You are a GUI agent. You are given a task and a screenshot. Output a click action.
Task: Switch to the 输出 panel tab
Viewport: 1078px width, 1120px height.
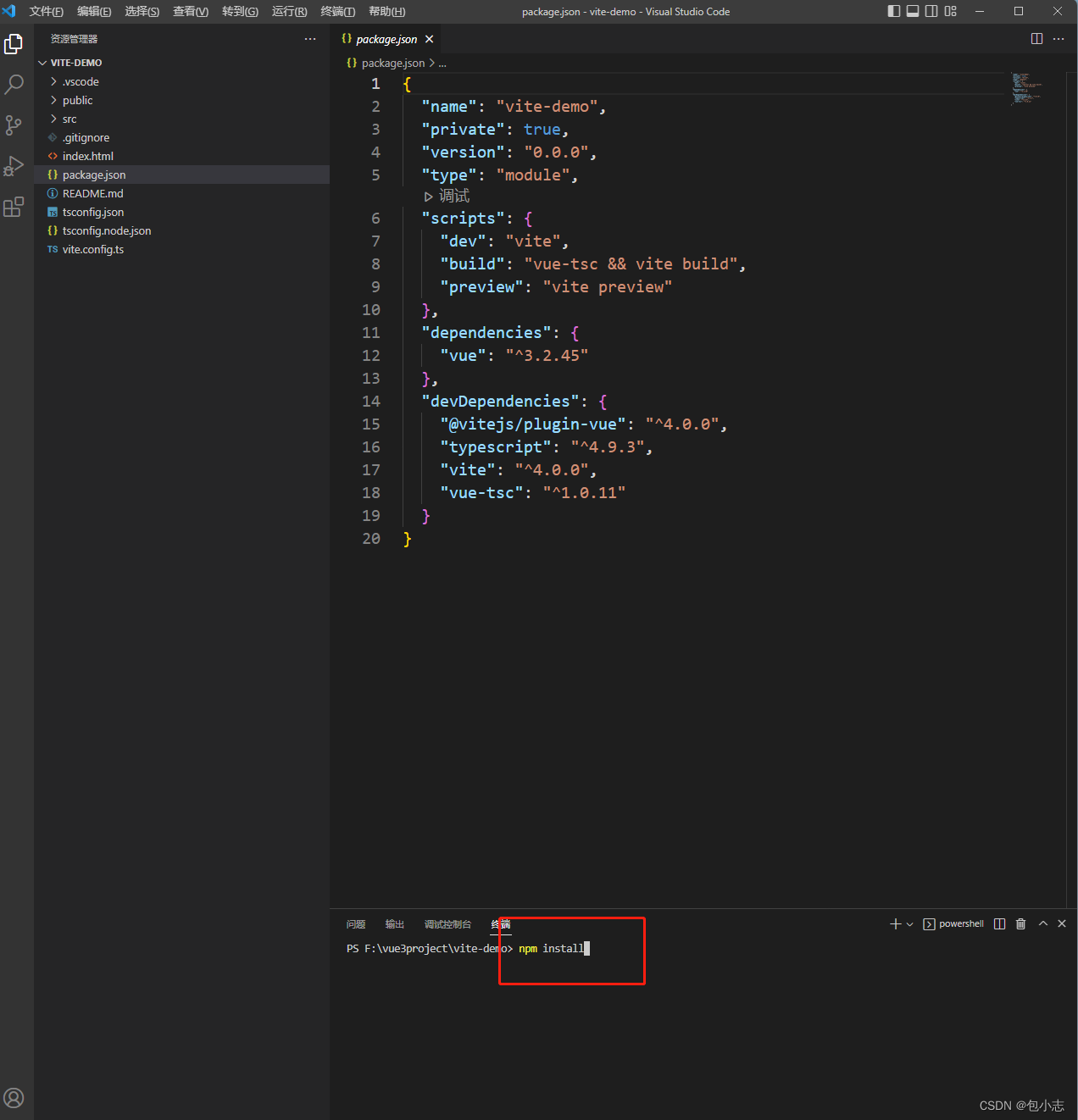point(395,924)
